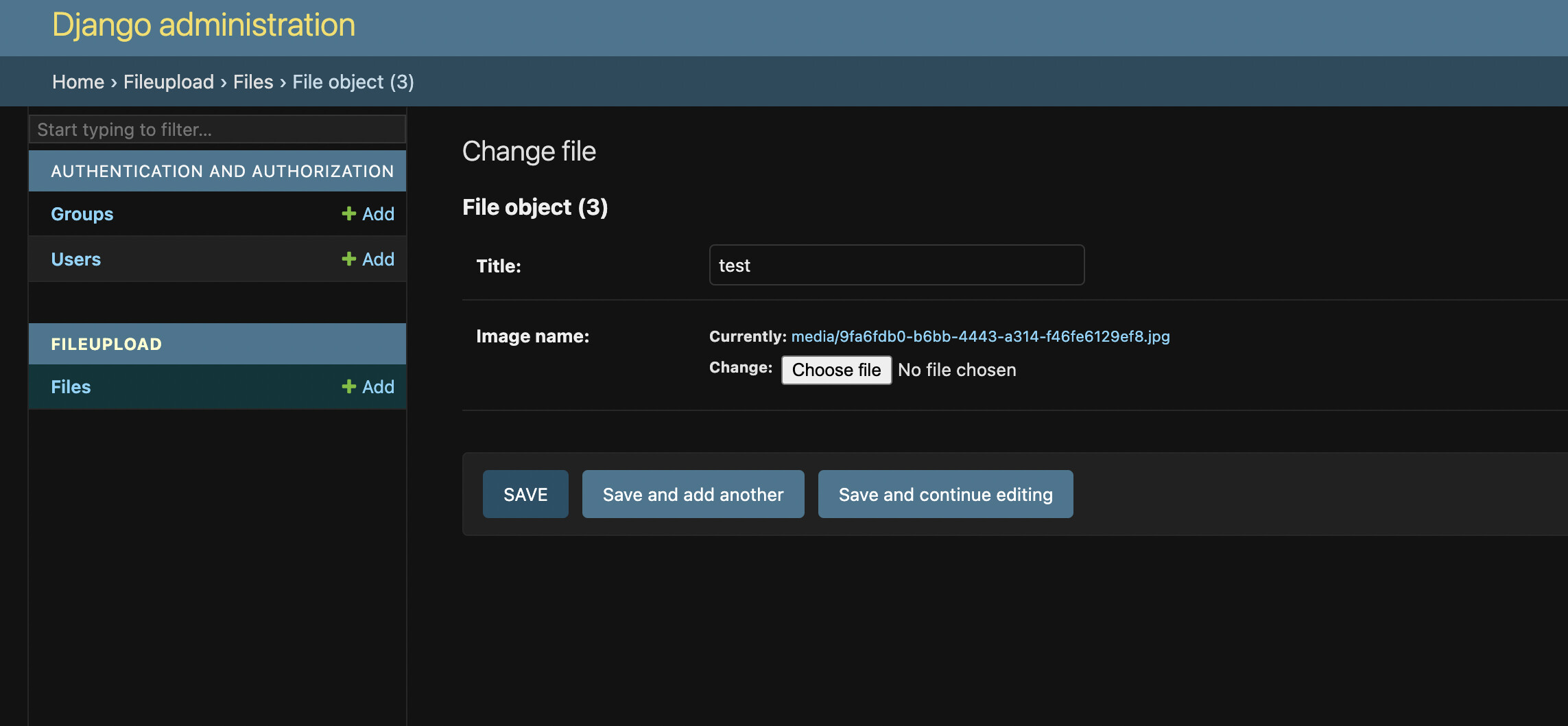Click the 'File object (3)' form heading

(x=535, y=207)
